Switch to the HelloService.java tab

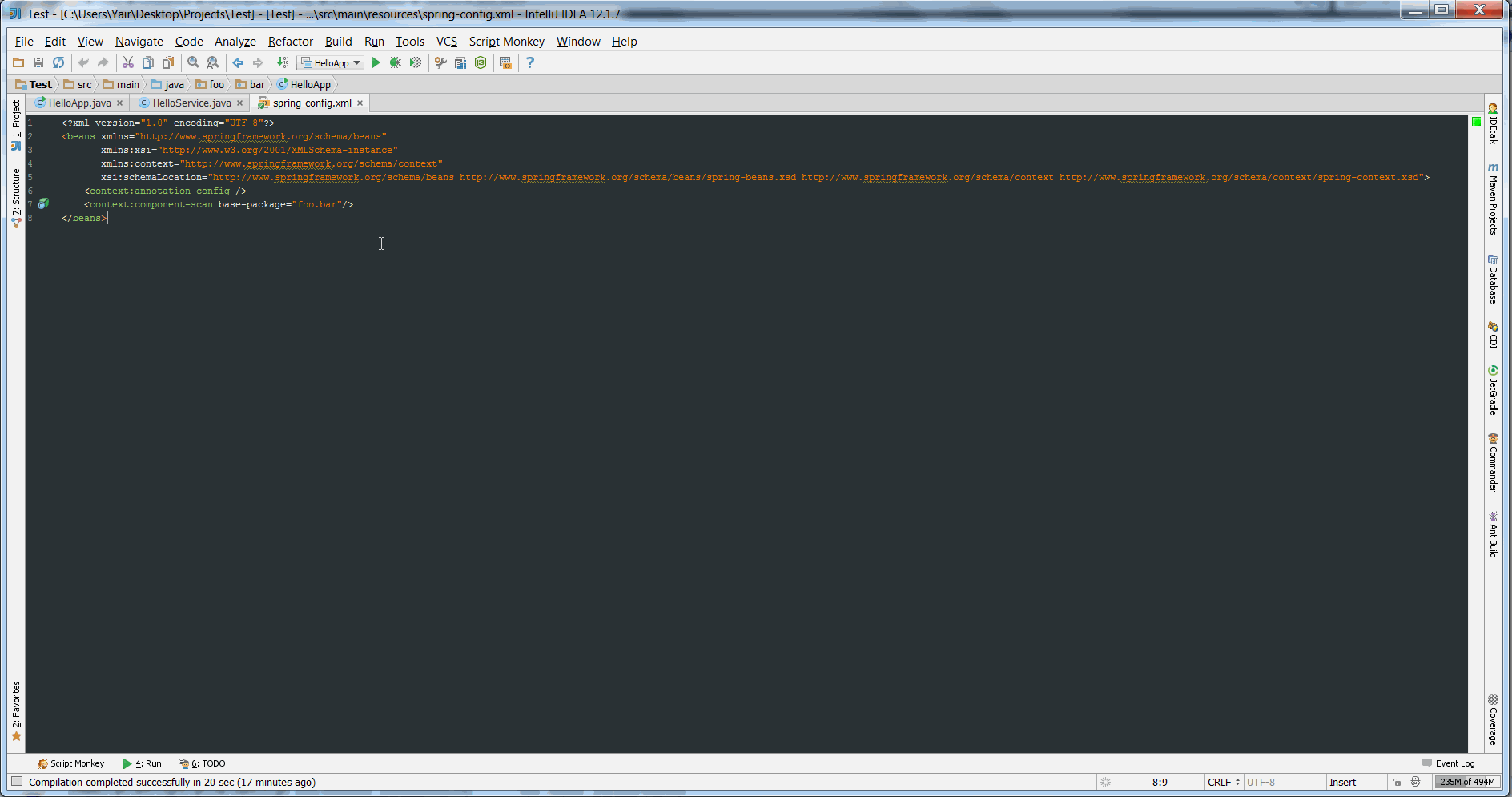(x=191, y=103)
